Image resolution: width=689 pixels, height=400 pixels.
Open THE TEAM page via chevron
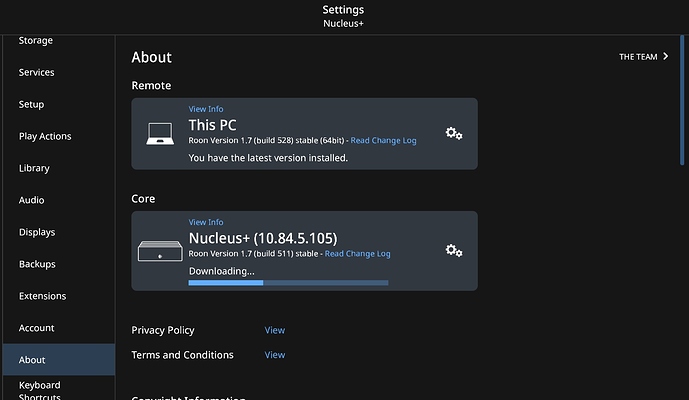pos(666,56)
